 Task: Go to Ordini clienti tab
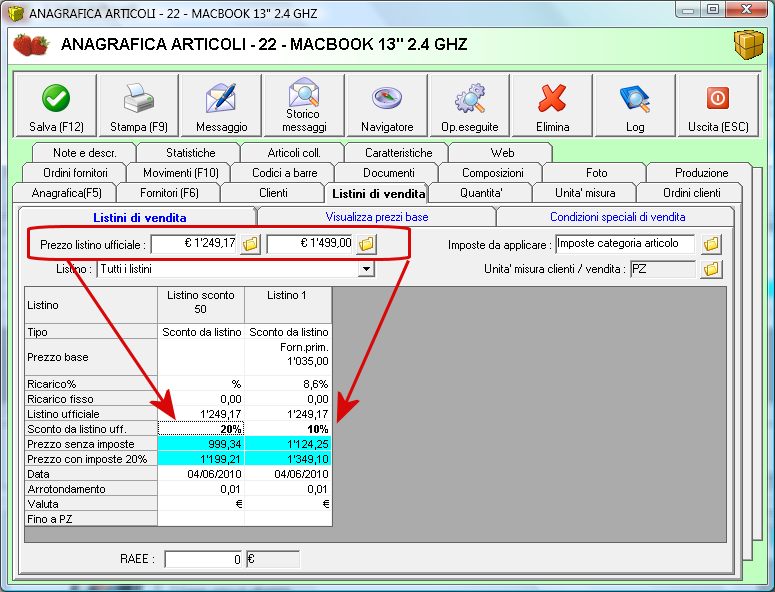point(691,193)
